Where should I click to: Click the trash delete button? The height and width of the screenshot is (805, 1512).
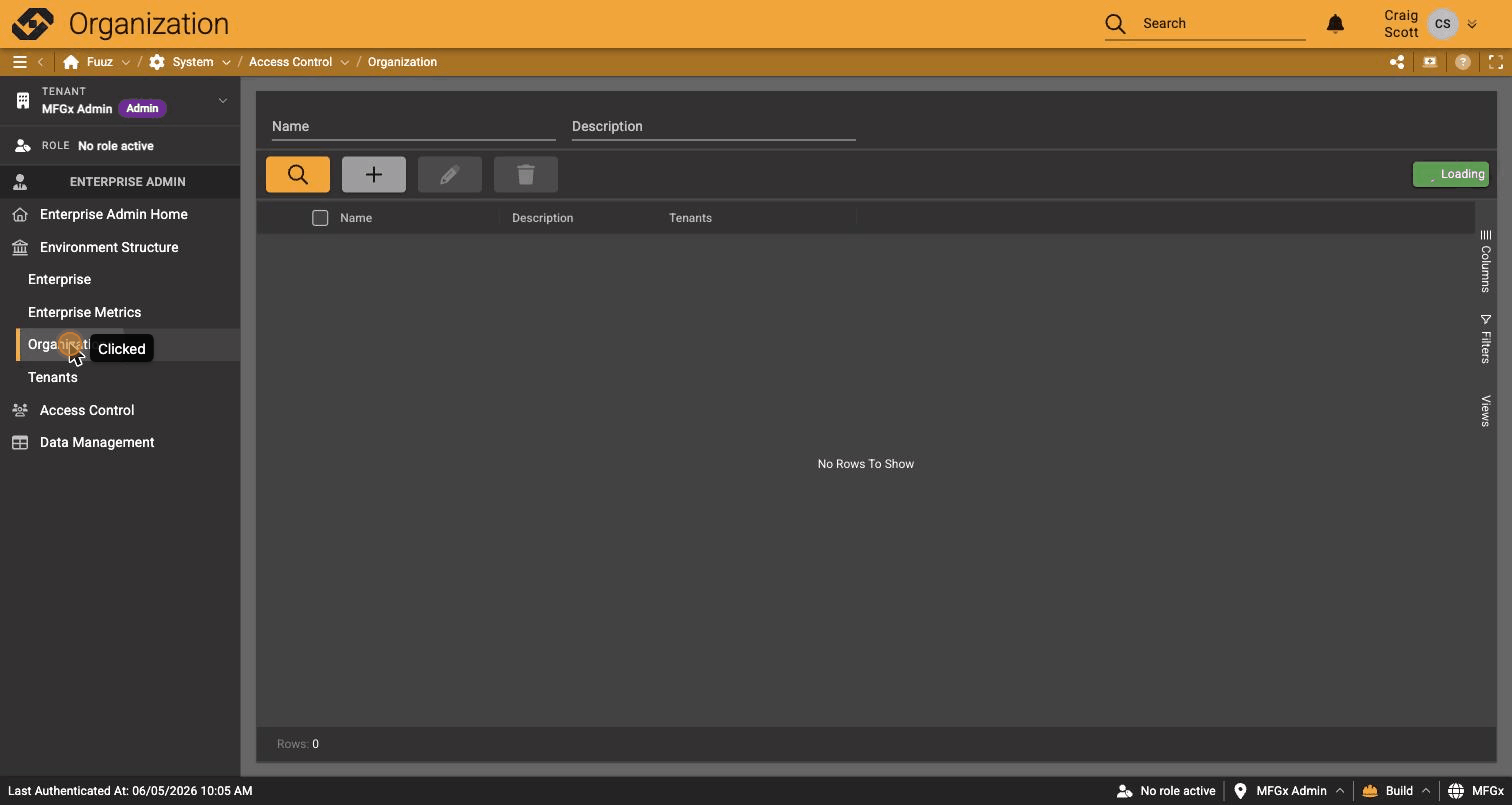(x=526, y=174)
